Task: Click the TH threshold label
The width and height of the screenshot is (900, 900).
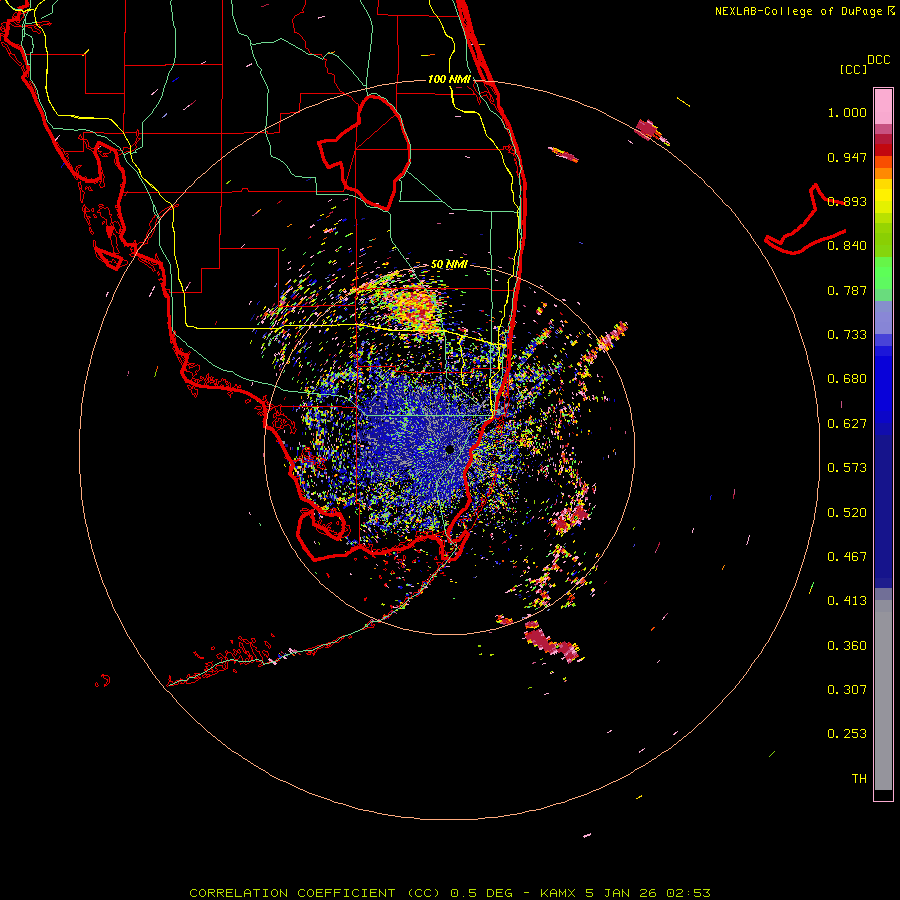Action: point(859,779)
